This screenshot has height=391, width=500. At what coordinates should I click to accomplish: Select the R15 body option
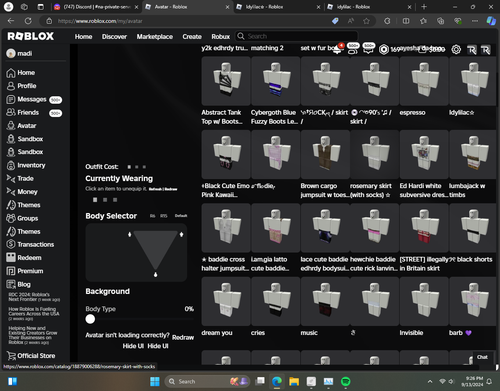click(163, 216)
